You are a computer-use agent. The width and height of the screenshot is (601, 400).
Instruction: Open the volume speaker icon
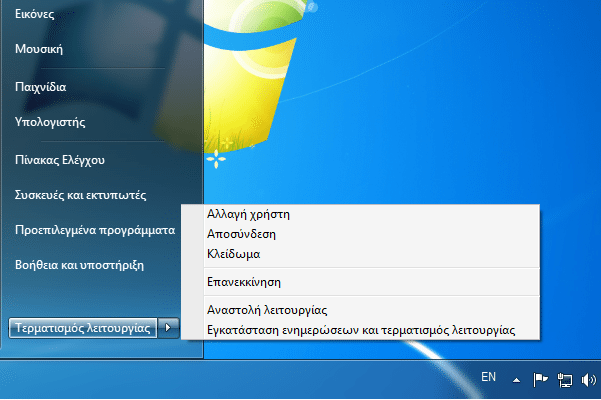coord(588,380)
